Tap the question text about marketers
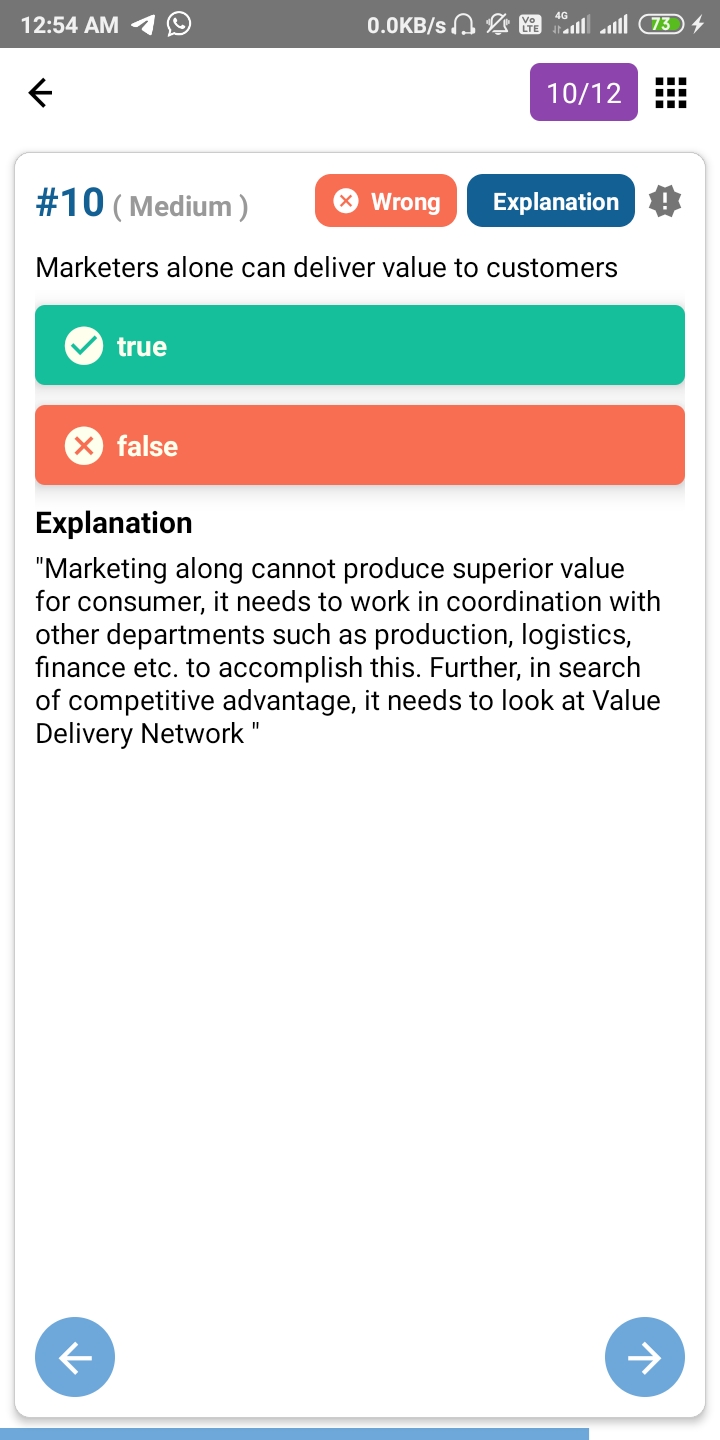This screenshot has height=1440, width=720. 326,268
